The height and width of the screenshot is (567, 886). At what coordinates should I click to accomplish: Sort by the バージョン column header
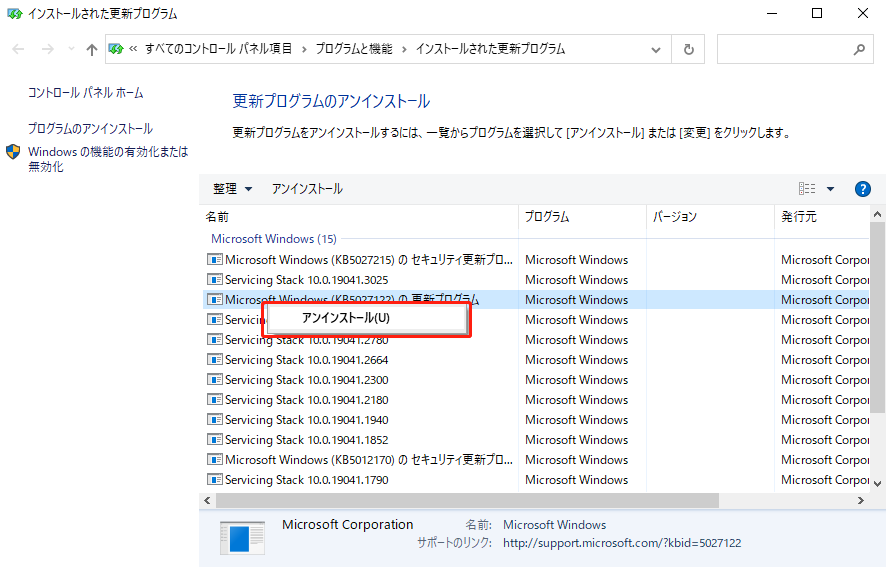(710, 217)
